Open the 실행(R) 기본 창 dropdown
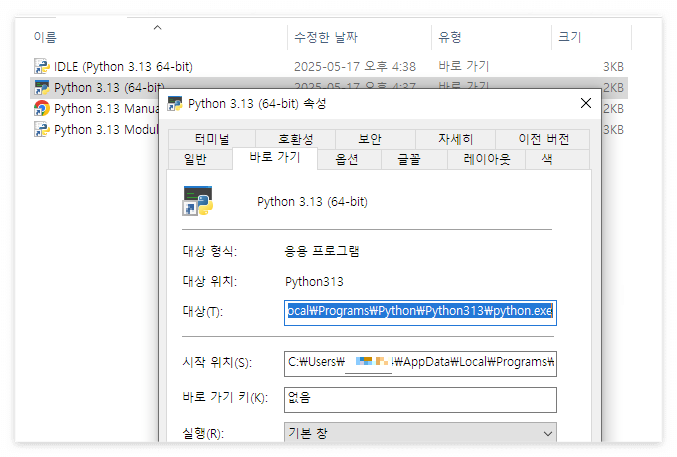 click(420, 433)
